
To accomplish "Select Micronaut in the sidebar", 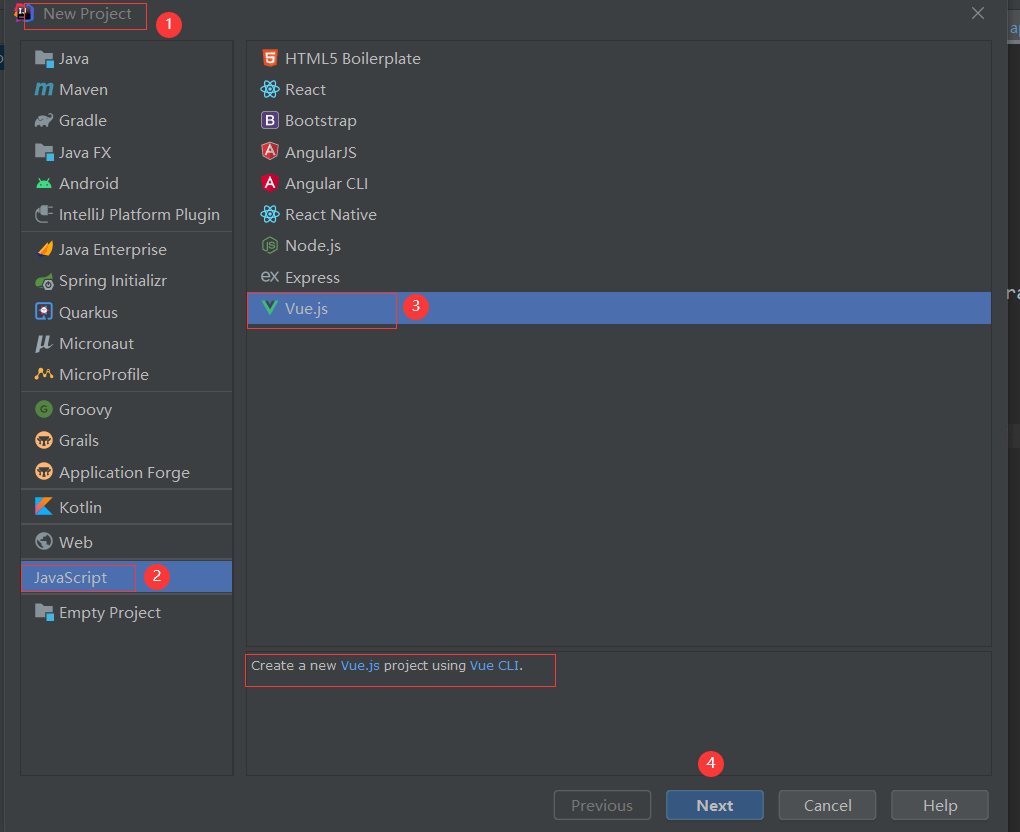I will coord(126,343).
